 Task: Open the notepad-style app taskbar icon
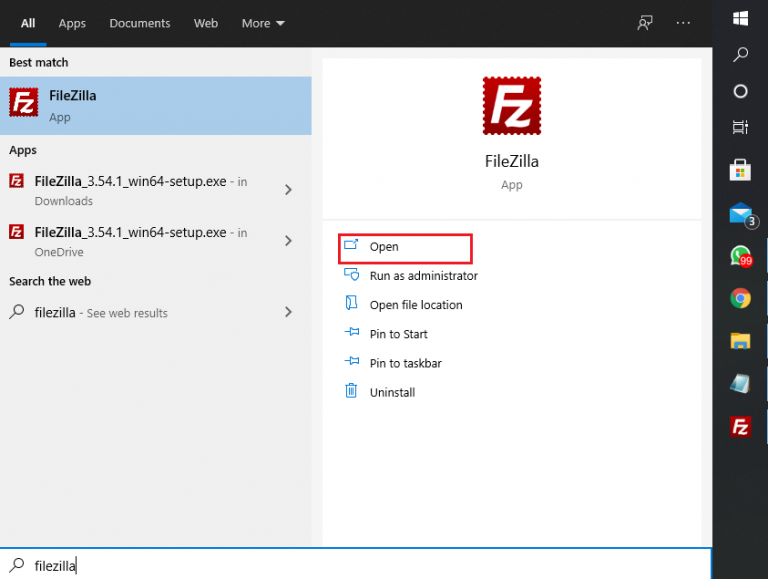(x=740, y=384)
